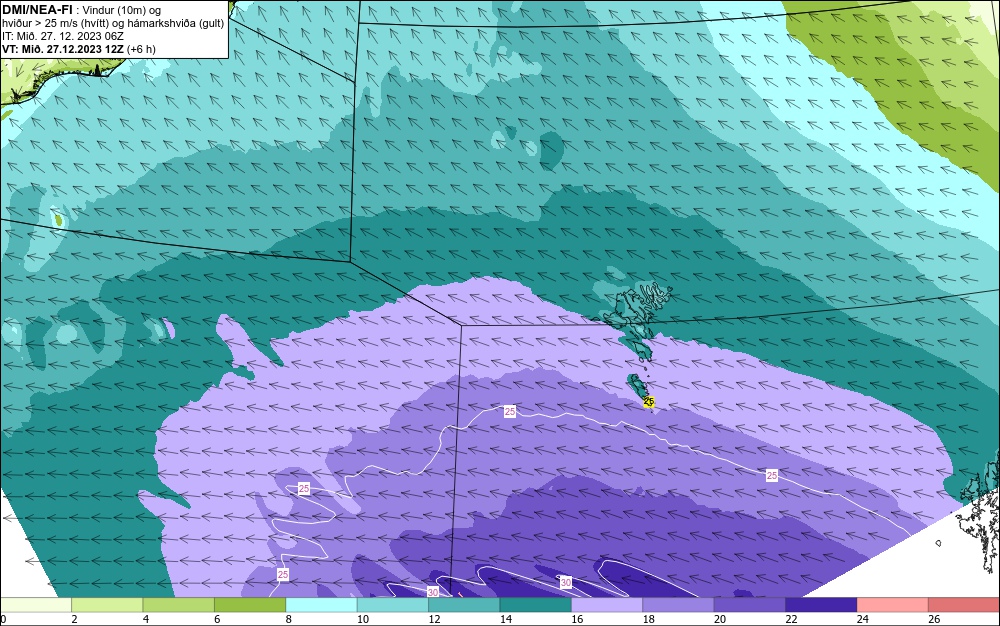The height and width of the screenshot is (626, 1000).
Task: Click the legend swatch between 0 and 2
Action: pos(36,605)
